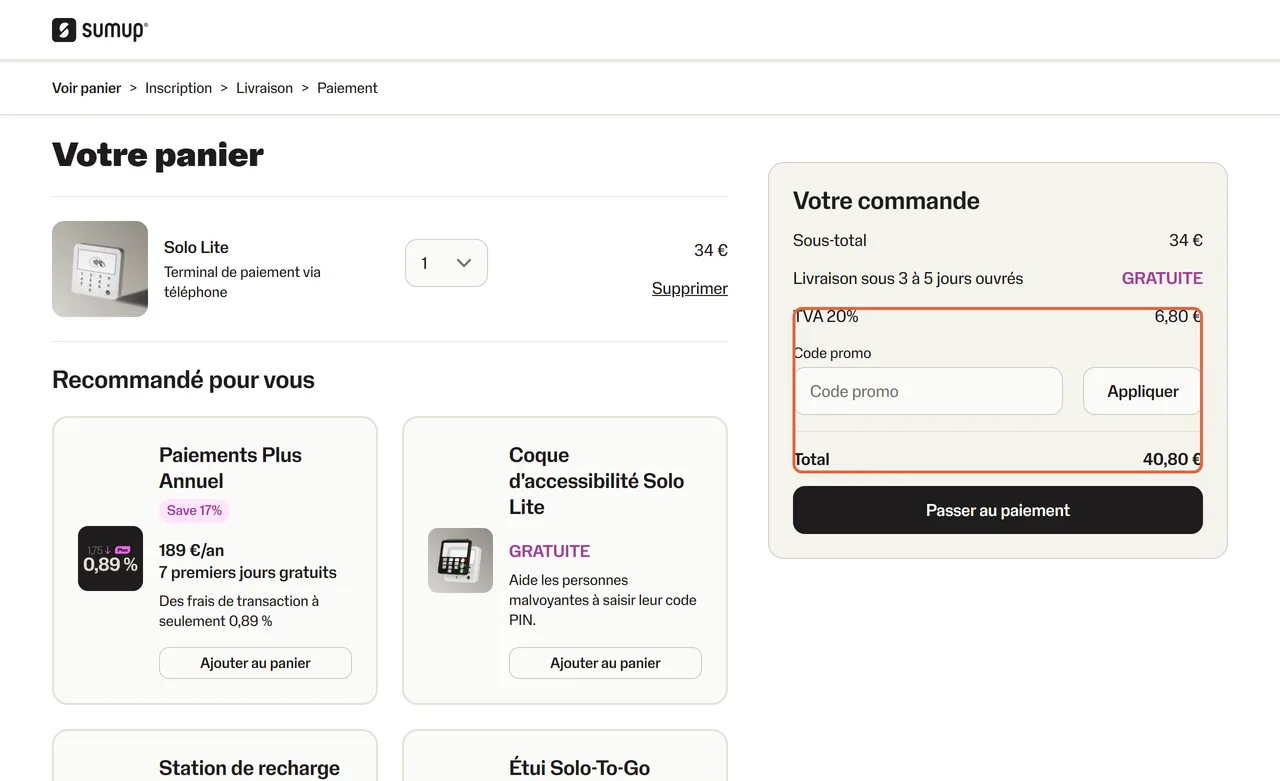The height and width of the screenshot is (781, 1280).
Task: Expand the quantity dropdown chevron
Action: tap(463, 263)
